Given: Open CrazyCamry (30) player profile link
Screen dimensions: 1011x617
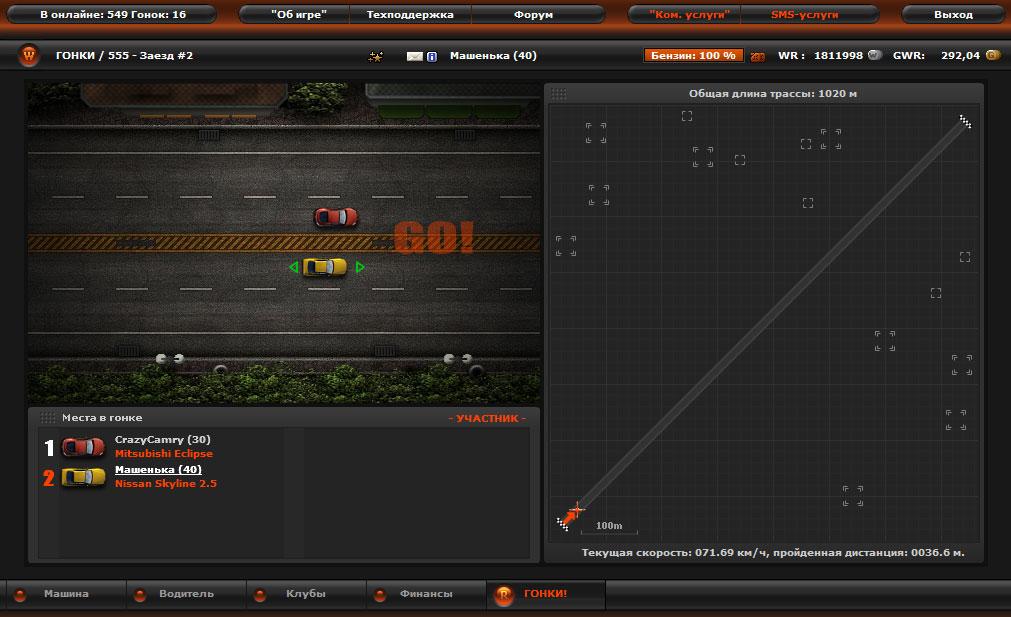Looking at the screenshot, I should click(162, 439).
